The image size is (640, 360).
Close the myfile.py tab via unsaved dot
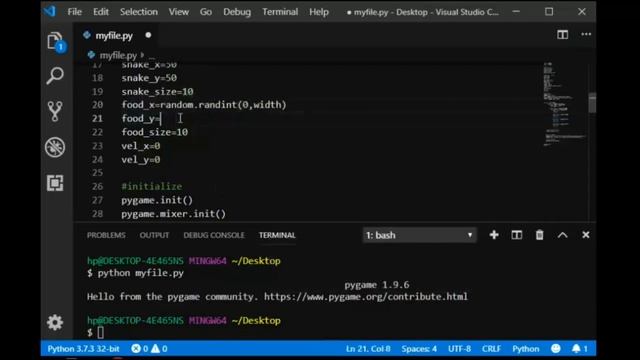coord(148,35)
